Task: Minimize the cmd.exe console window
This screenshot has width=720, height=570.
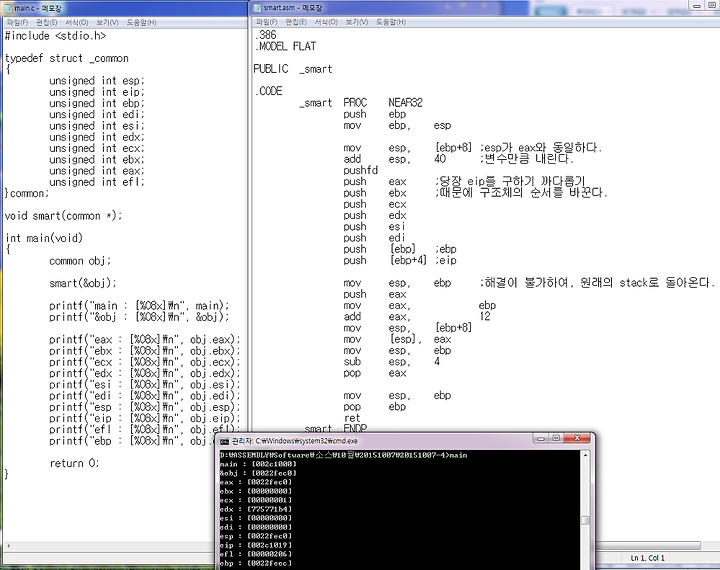Action: [x=541, y=439]
